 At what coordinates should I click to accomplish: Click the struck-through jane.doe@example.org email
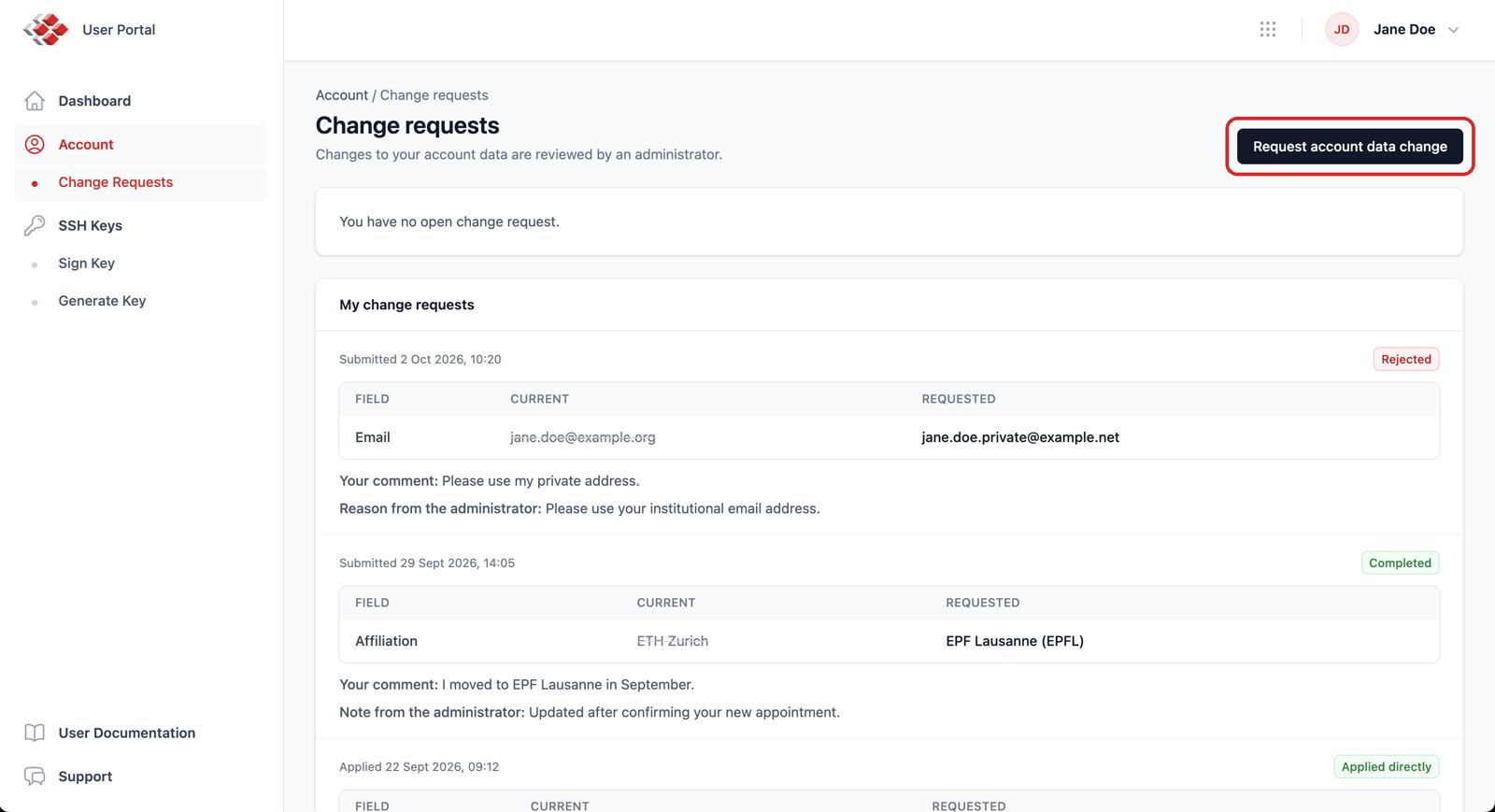[x=583, y=437]
